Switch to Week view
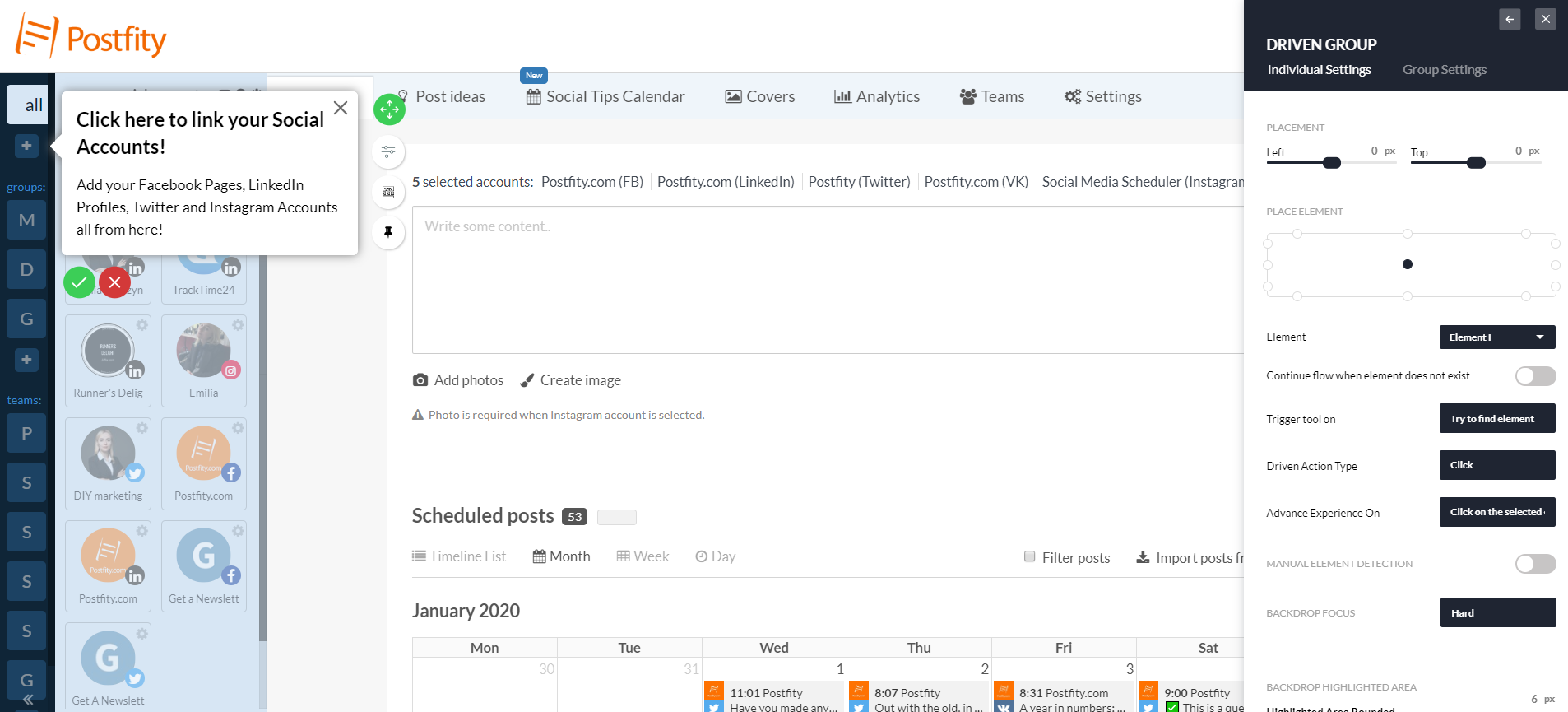Screen dimensions: 1568x712 (x=643, y=556)
